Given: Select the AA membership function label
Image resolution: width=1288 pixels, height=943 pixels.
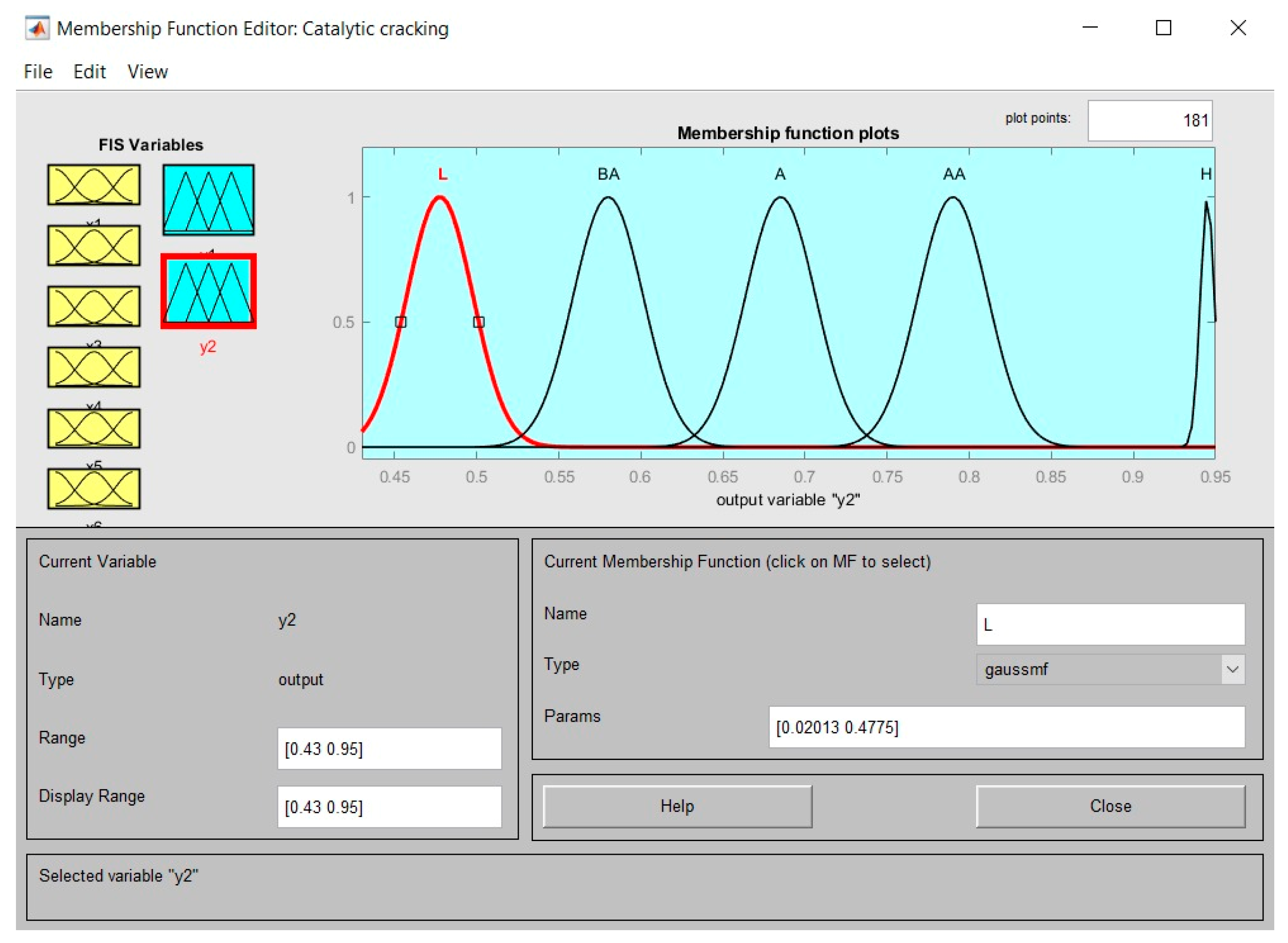Looking at the screenshot, I should pyautogui.click(x=953, y=174).
